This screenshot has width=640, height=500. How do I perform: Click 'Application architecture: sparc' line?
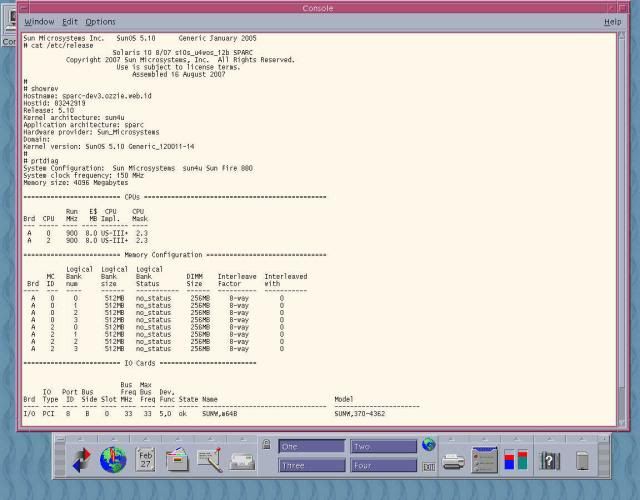(x=84, y=125)
